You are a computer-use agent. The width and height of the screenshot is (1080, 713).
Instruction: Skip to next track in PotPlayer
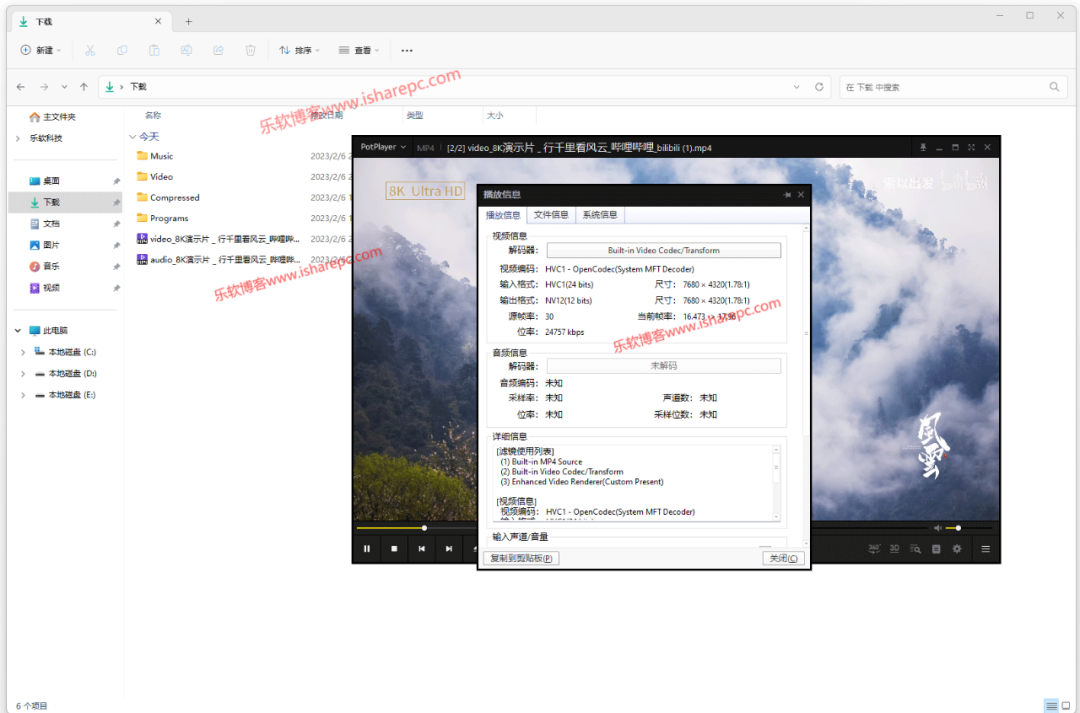(x=448, y=549)
